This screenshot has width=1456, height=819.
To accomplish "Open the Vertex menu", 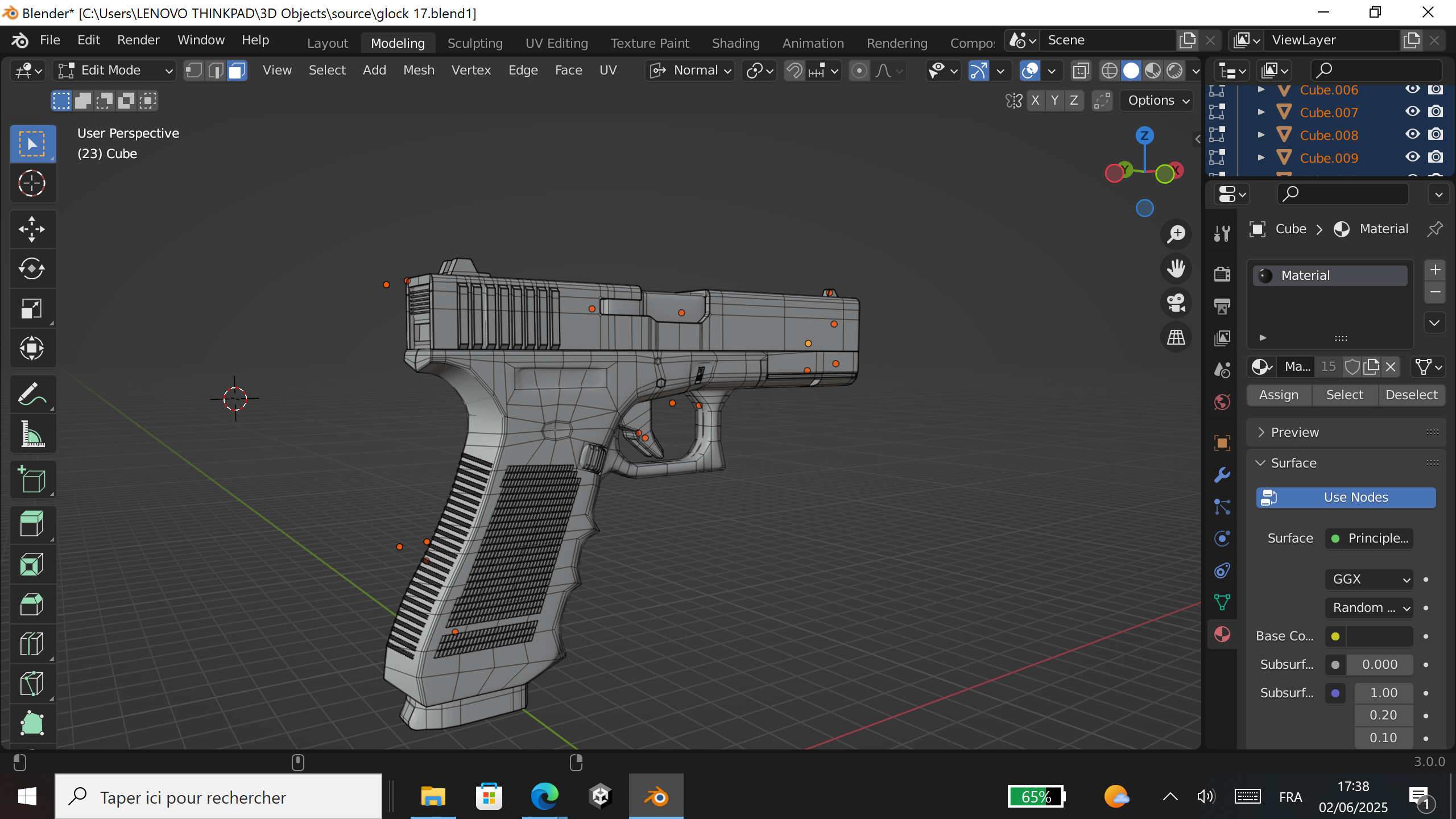I will pos(471,71).
